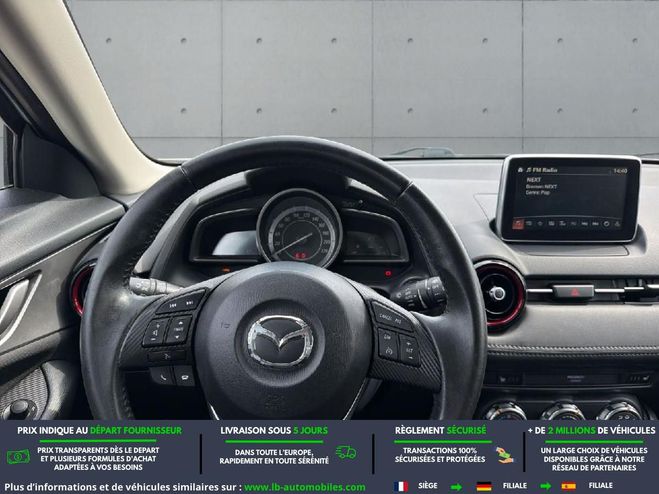
Task: Push the seek up/down rocker on the wheel
Action: 178,329
